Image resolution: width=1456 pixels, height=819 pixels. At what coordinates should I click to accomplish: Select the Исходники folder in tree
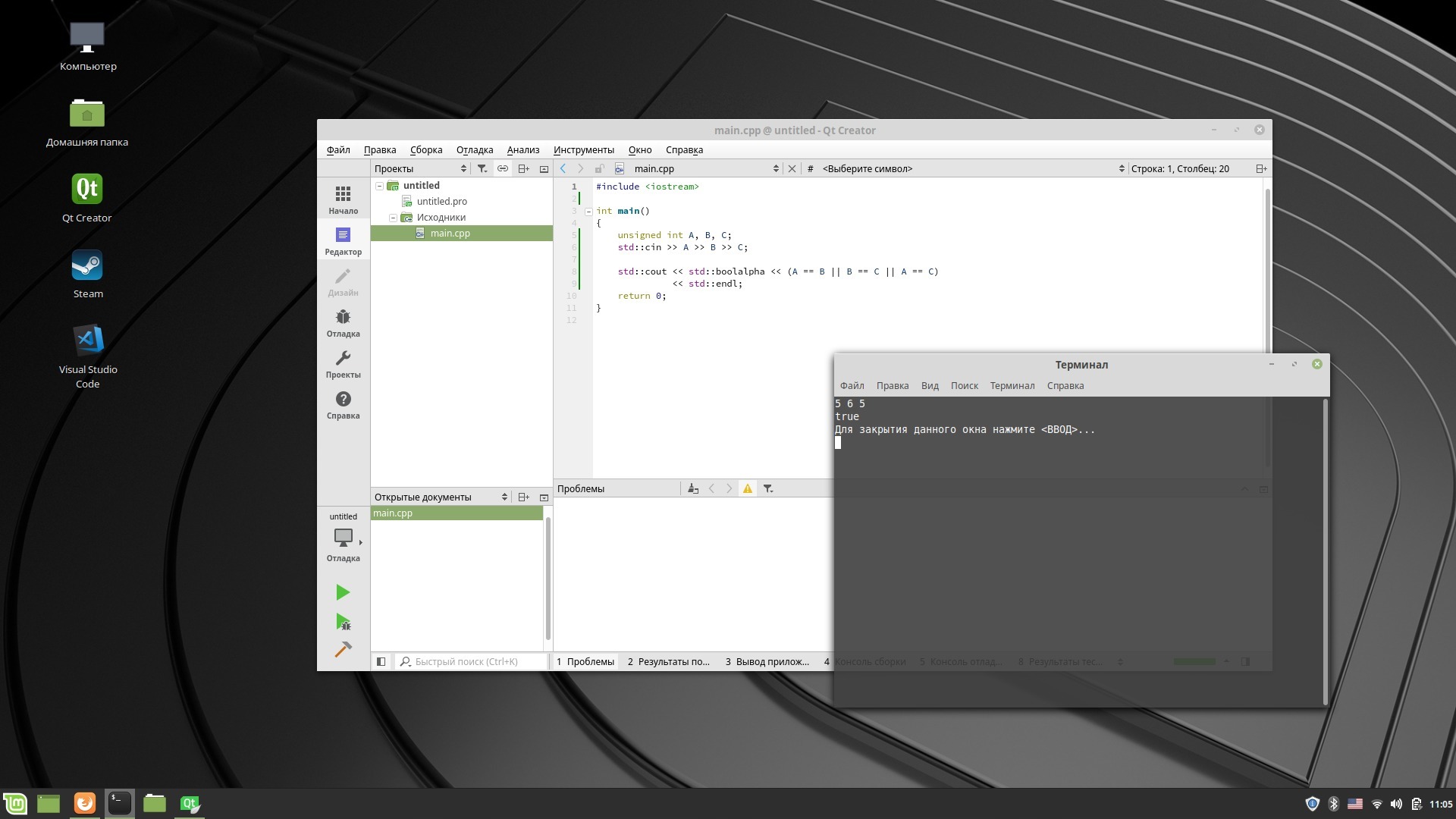click(441, 218)
